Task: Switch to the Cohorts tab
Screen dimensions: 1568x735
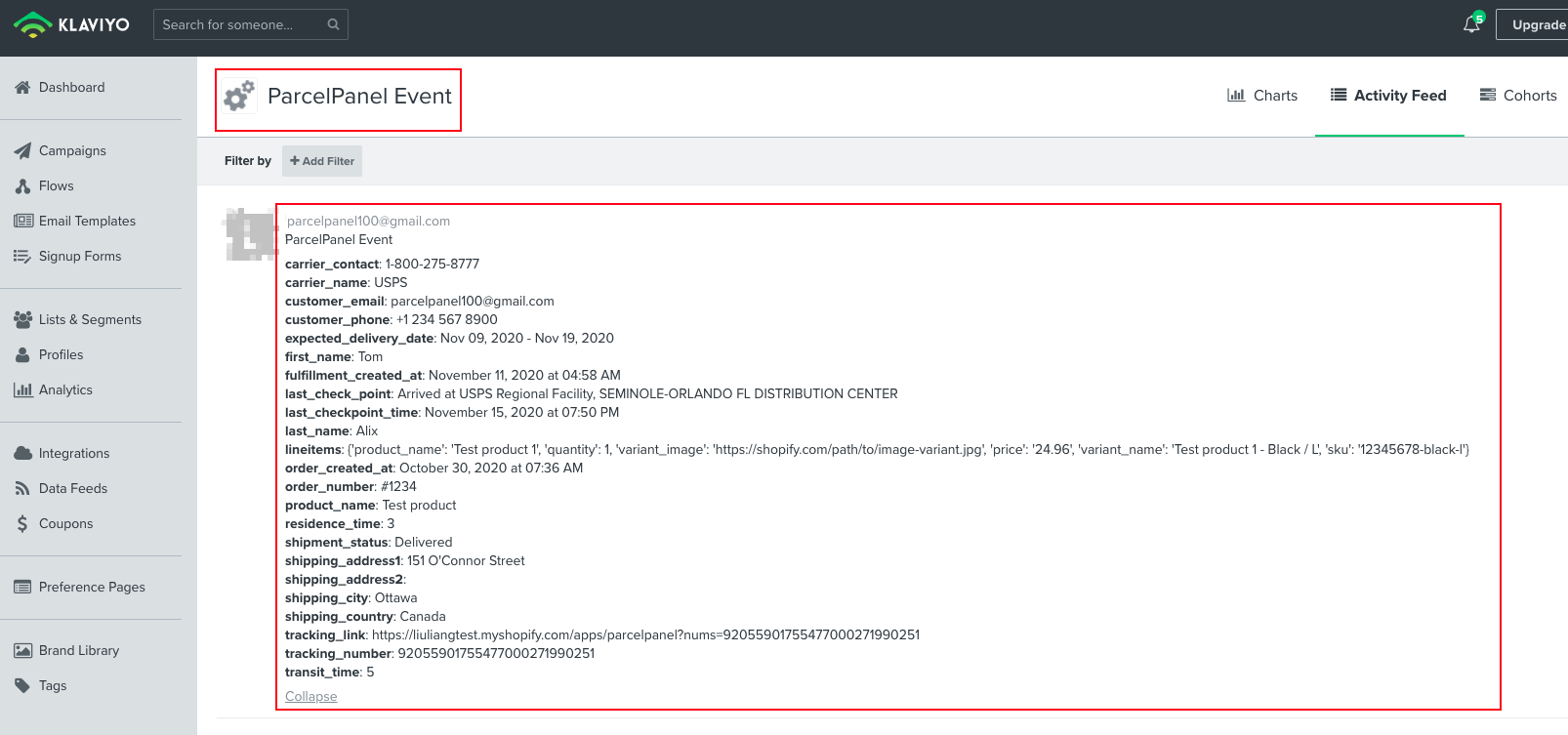Action: point(1518,95)
